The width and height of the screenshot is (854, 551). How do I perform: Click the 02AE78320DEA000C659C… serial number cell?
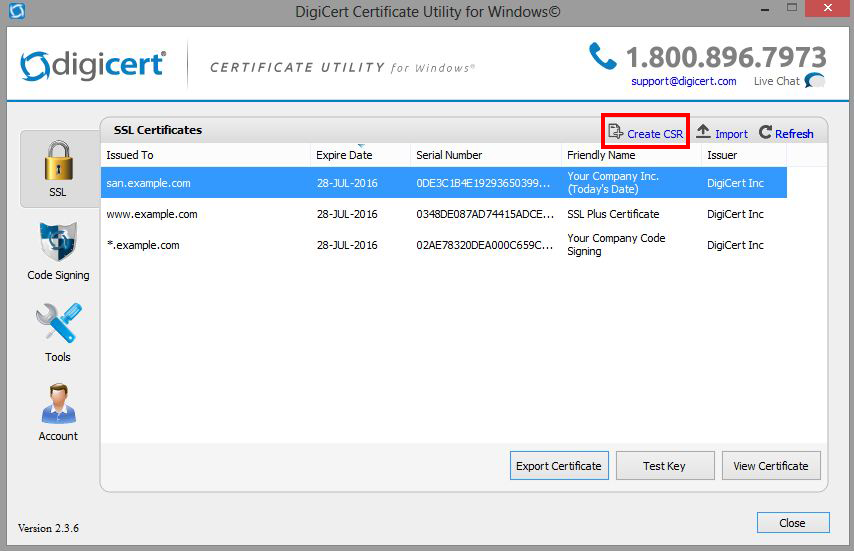tap(485, 245)
